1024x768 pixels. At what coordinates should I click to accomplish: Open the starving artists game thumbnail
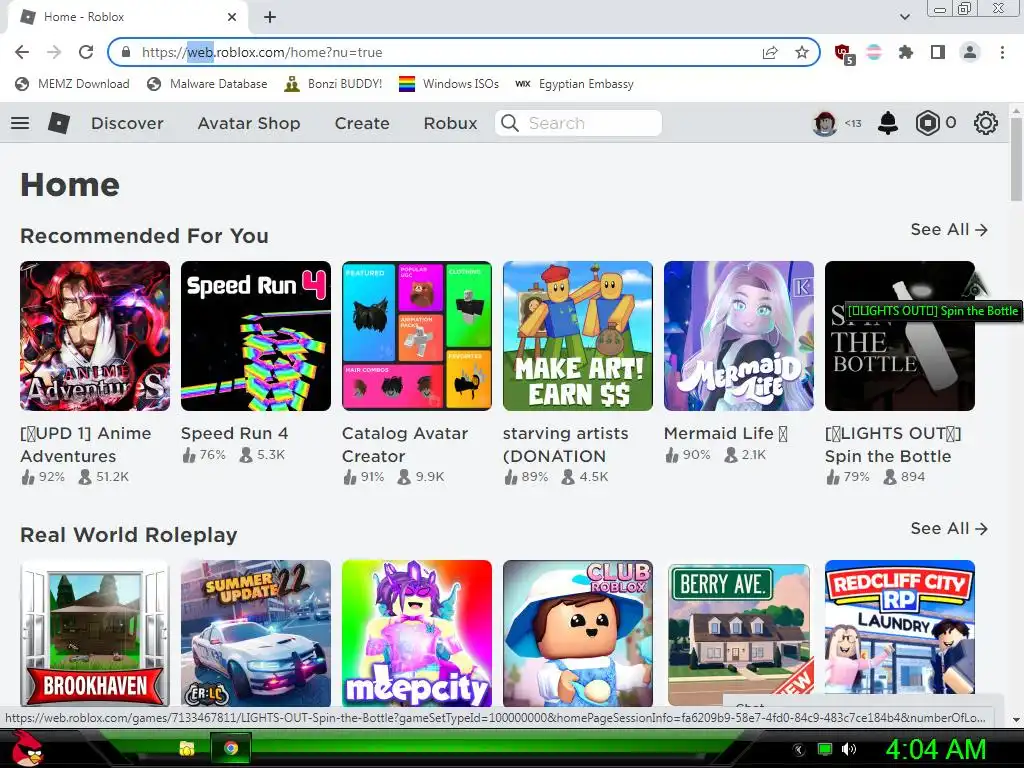pyautogui.click(x=578, y=336)
